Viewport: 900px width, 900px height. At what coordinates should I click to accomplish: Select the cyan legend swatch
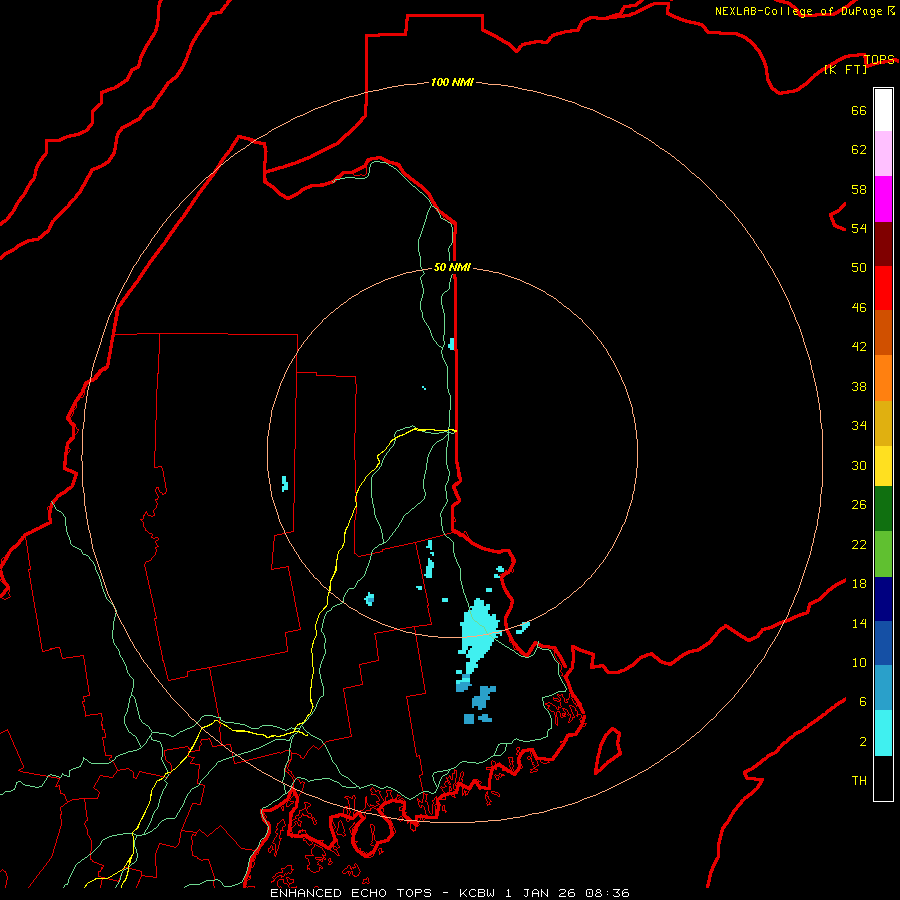883,733
